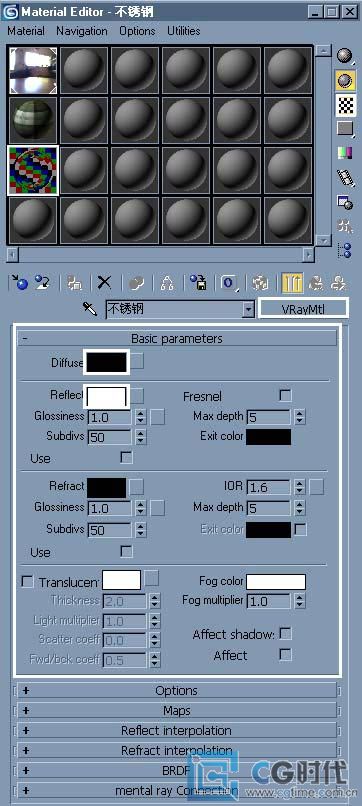Open the Options menu in the menu bar
Image resolution: width=362 pixels, height=806 pixels.
(x=137, y=31)
